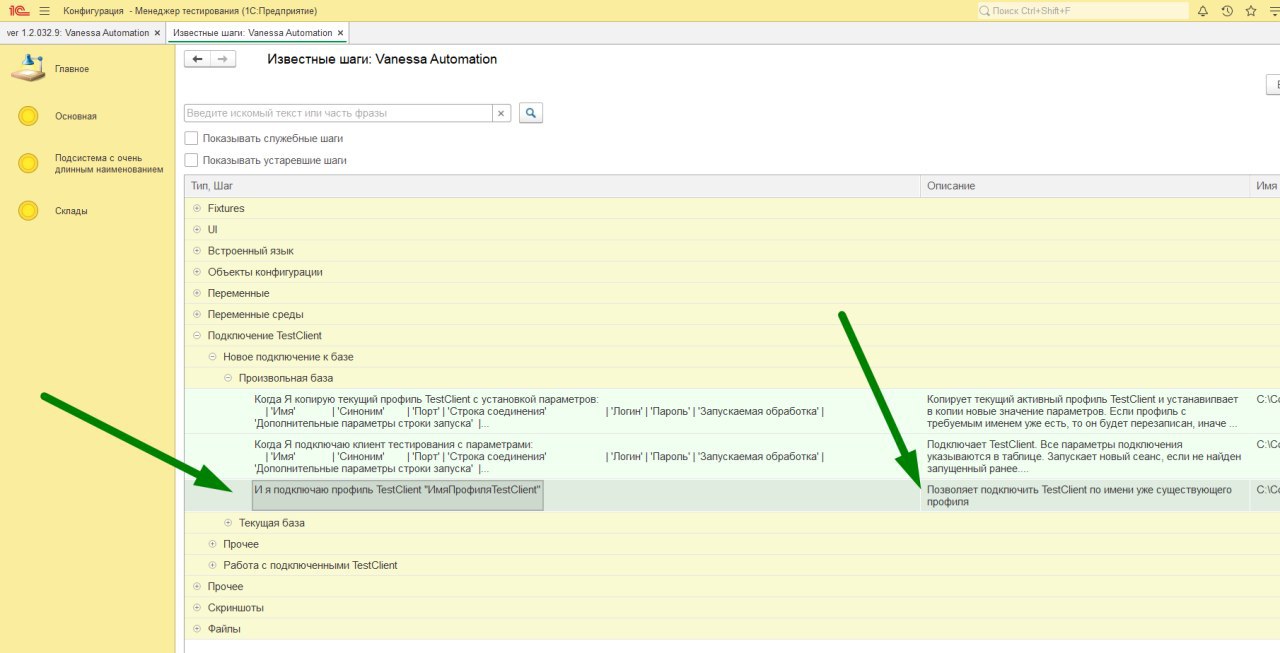The height and width of the screenshot is (653, 1280).
Task: Clear the step search field
Action: pyautogui.click(x=502, y=113)
